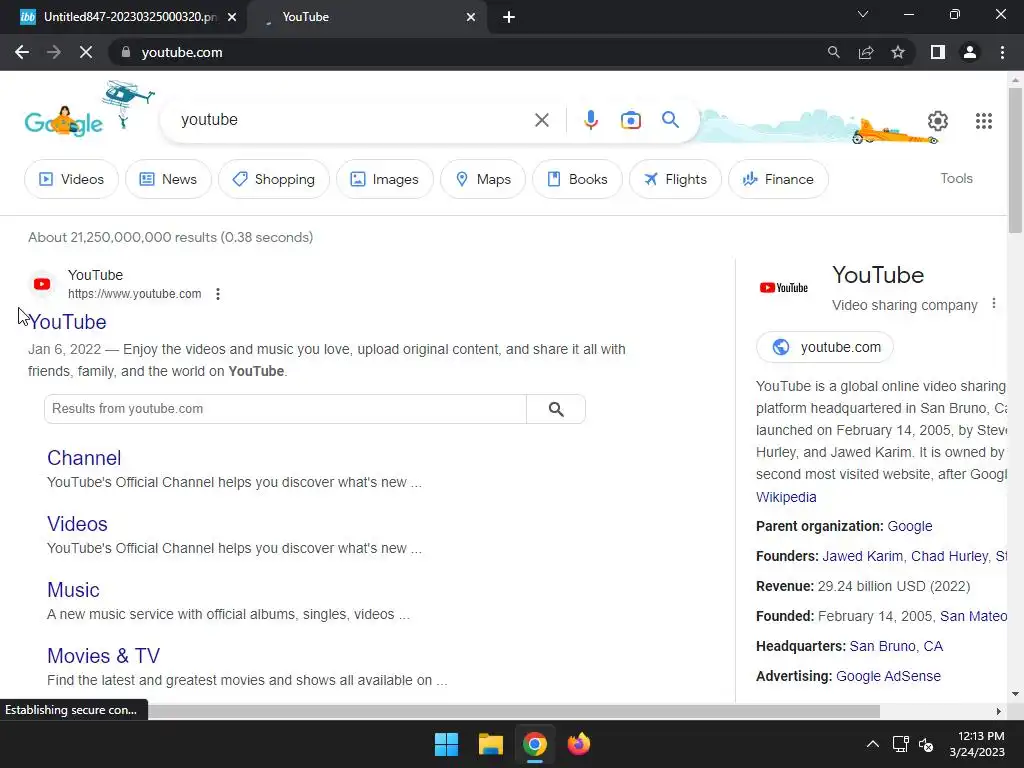Image resolution: width=1024 pixels, height=768 pixels.
Task: Open the Wikipedia link
Action: (x=786, y=497)
